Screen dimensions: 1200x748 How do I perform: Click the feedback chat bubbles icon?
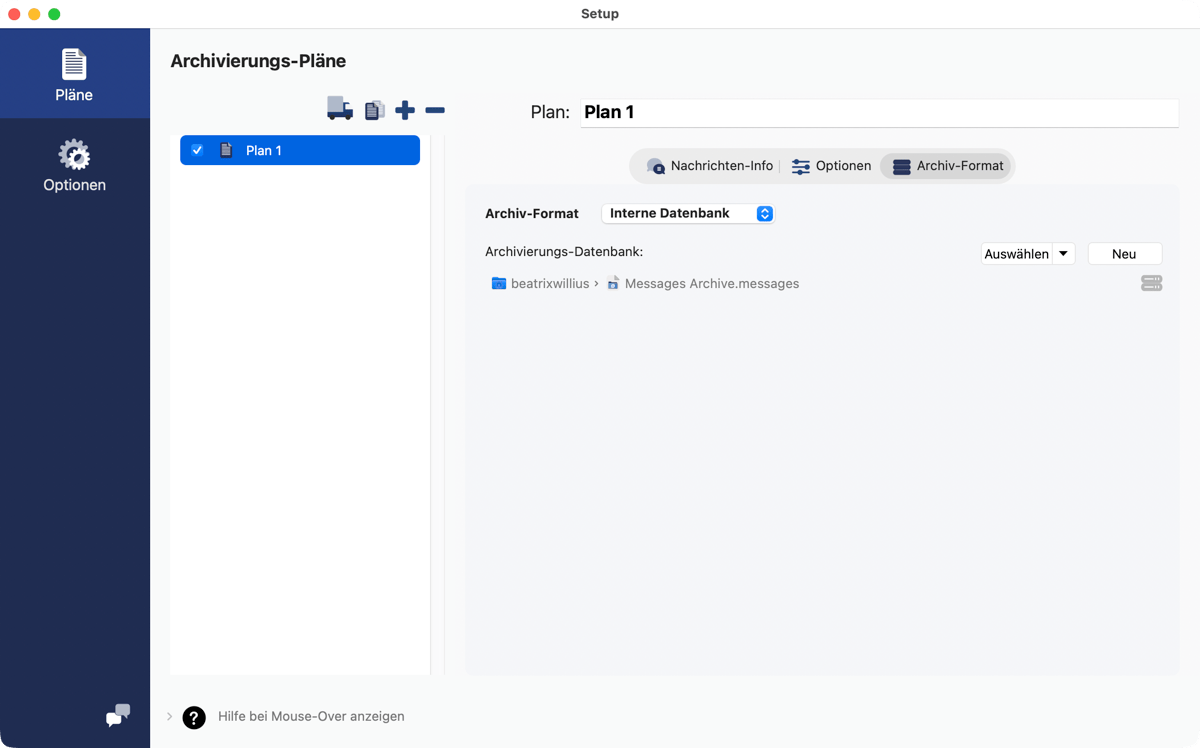click(118, 715)
